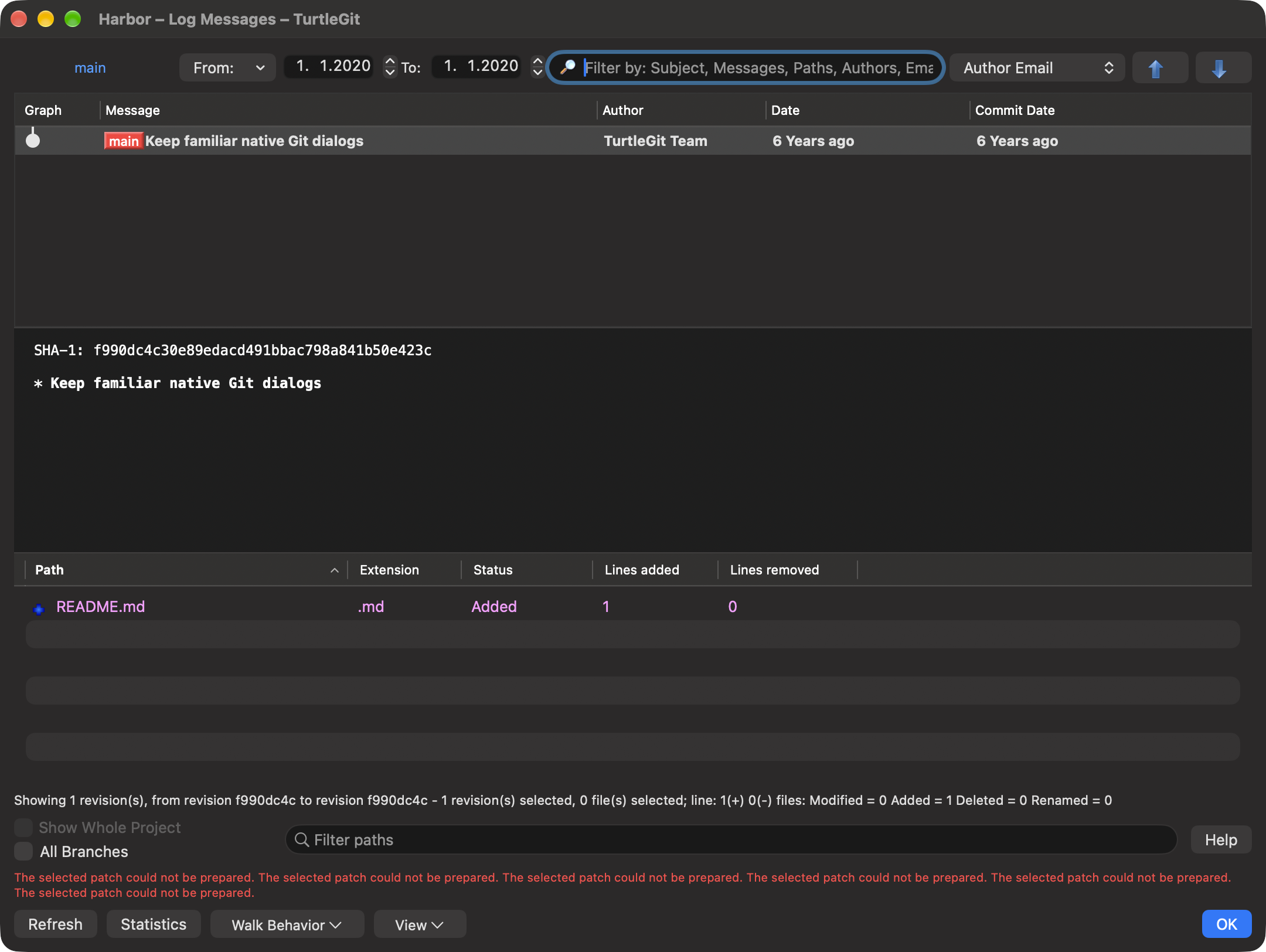Click the Refresh button
The height and width of the screenshot is (952, 1266).
coord(56,924)
